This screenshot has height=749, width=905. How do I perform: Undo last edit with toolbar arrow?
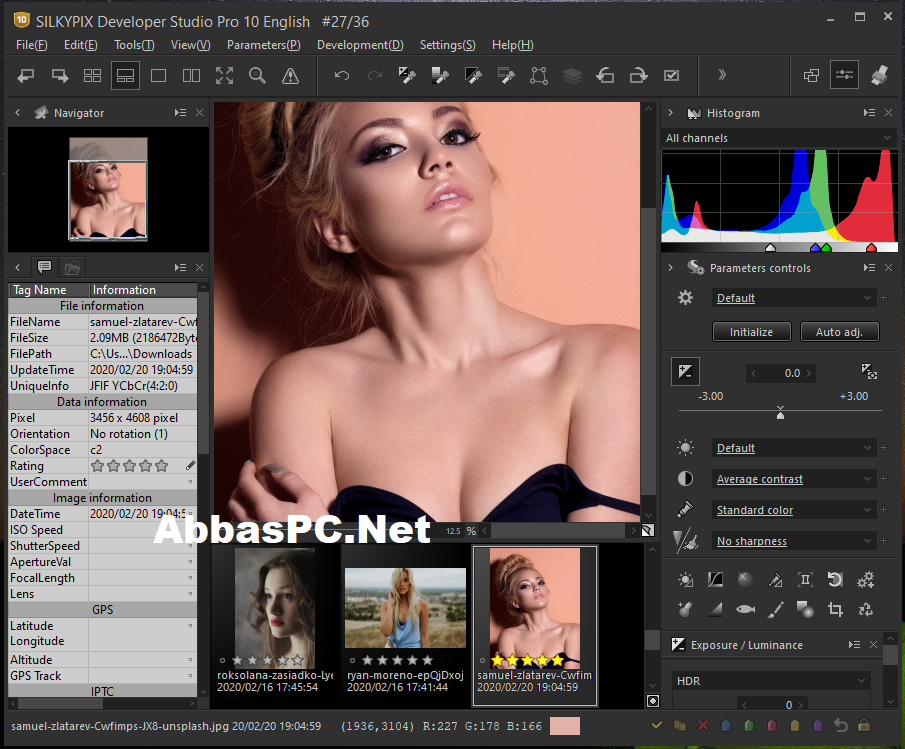tap(342, 76)
